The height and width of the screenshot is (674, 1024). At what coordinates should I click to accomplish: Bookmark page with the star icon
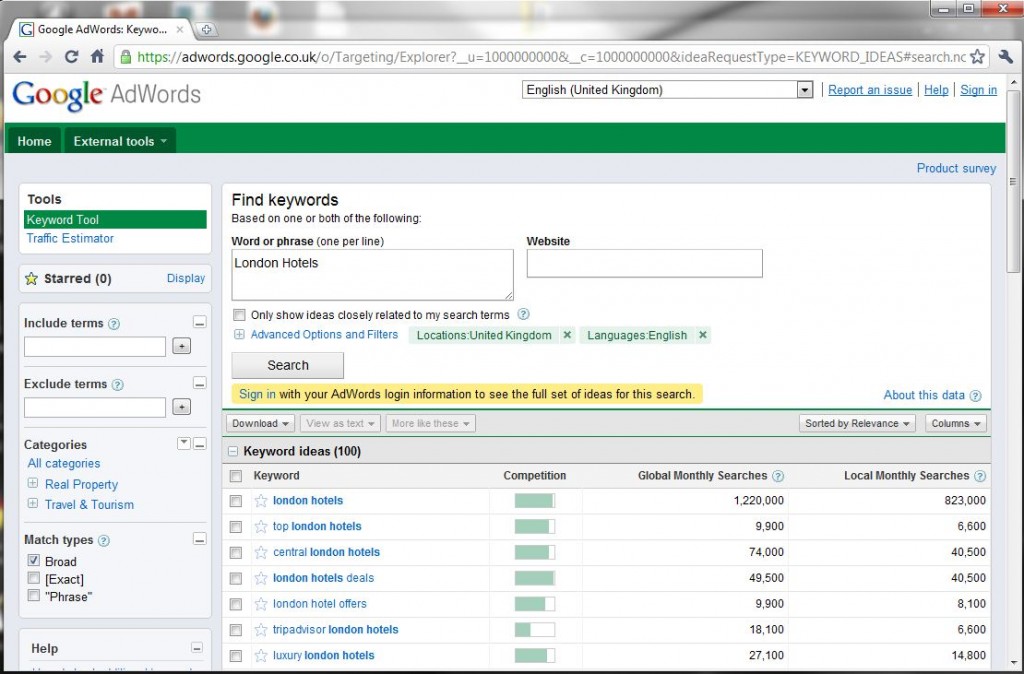click(x=977, y=57)
